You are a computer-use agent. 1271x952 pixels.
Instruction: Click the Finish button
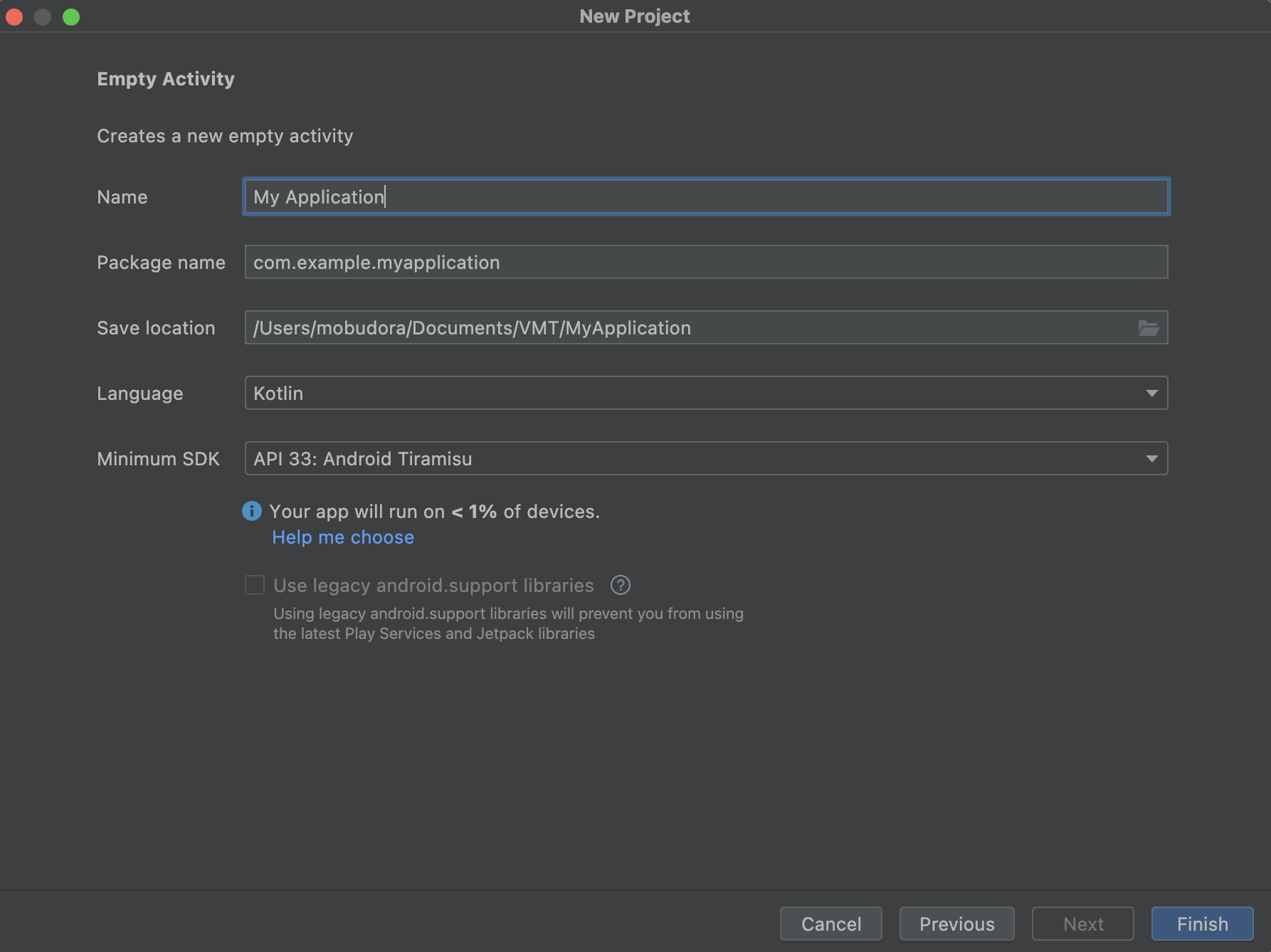click(1201, 923)
